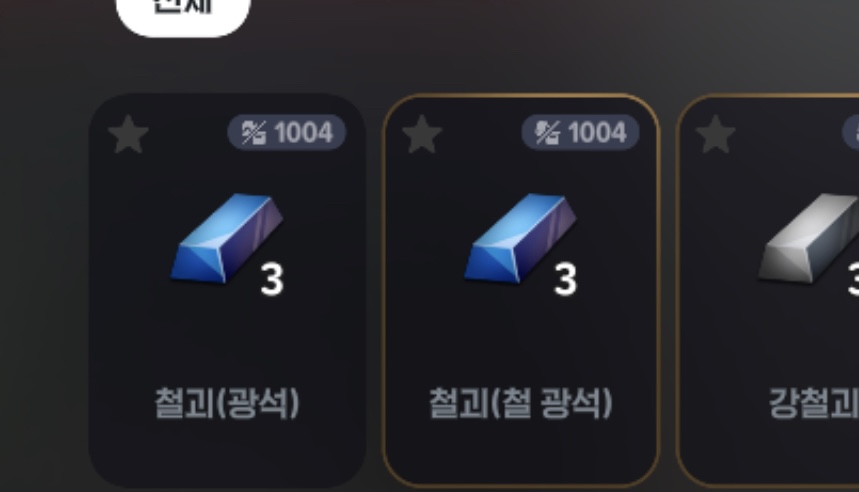Click the silver steel ingot icon

coord(808,238)
